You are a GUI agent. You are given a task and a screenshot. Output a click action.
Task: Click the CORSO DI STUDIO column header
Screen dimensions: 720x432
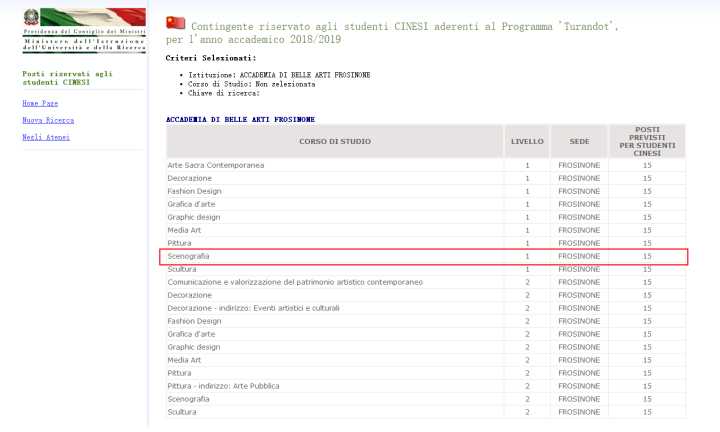pyautogui.click(x=334, y=141)
